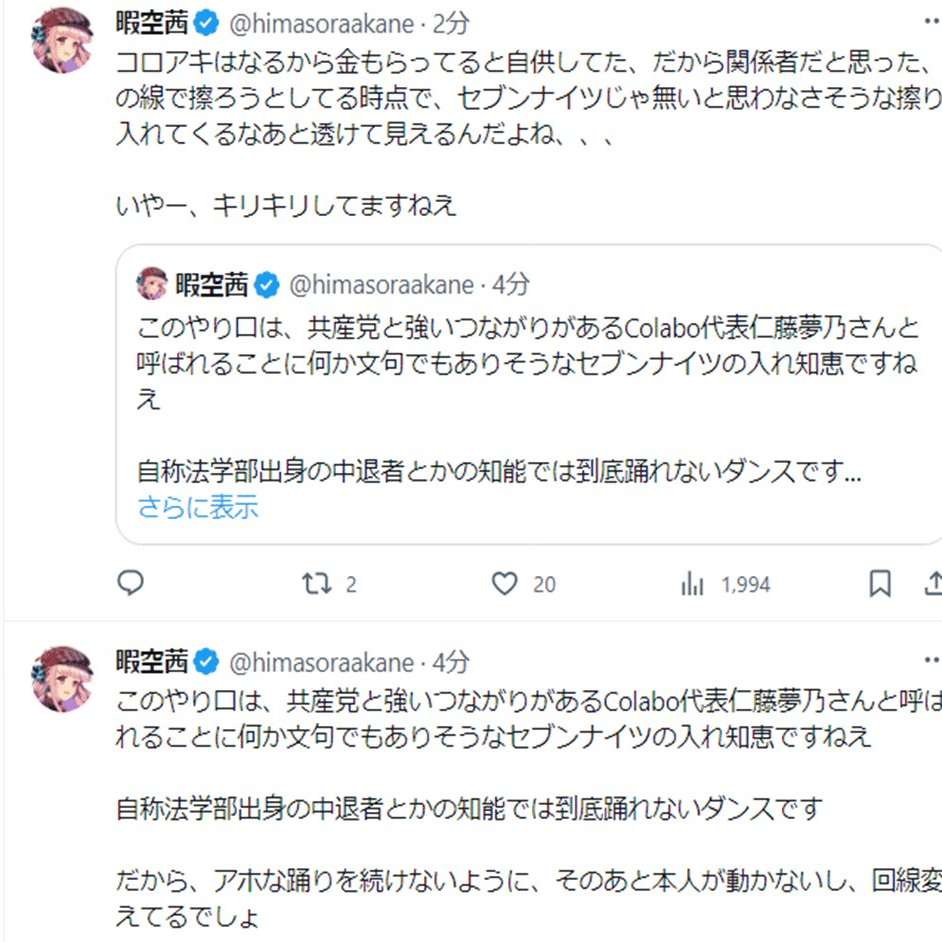Like the tweet with 20 likes

coord(505,584)
